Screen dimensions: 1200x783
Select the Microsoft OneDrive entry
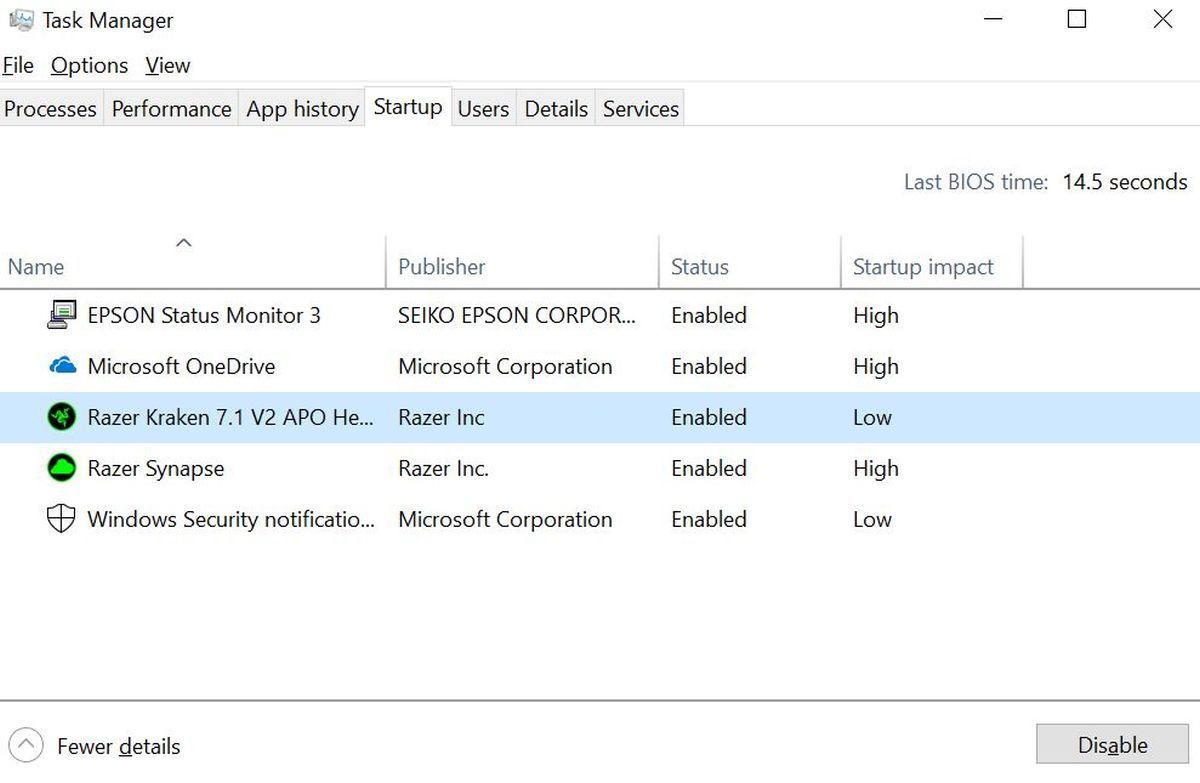(x=600, y=366)
